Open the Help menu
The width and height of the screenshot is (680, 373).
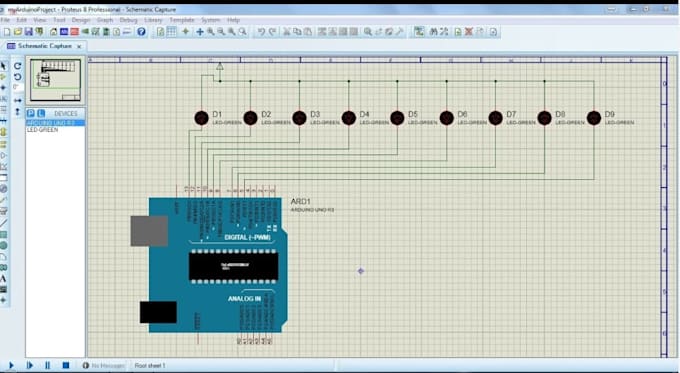(233, 20)
